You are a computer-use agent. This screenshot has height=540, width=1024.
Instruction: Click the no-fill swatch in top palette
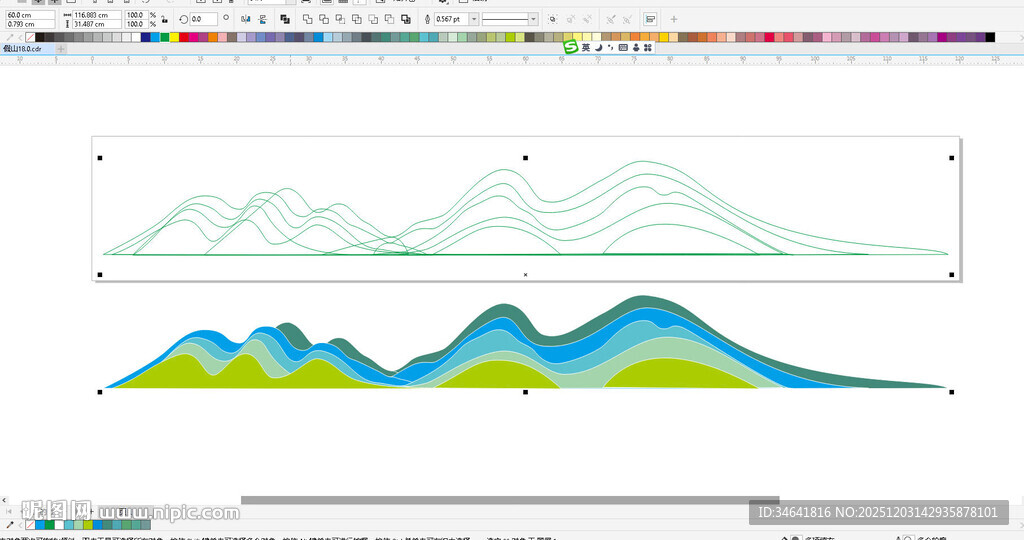pos(29,37)
